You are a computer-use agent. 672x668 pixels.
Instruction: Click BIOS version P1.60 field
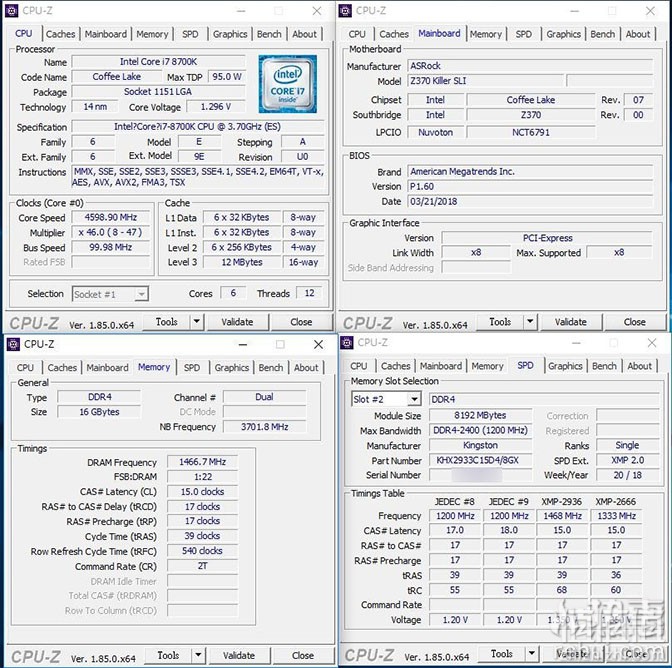(x=530, y=186)
